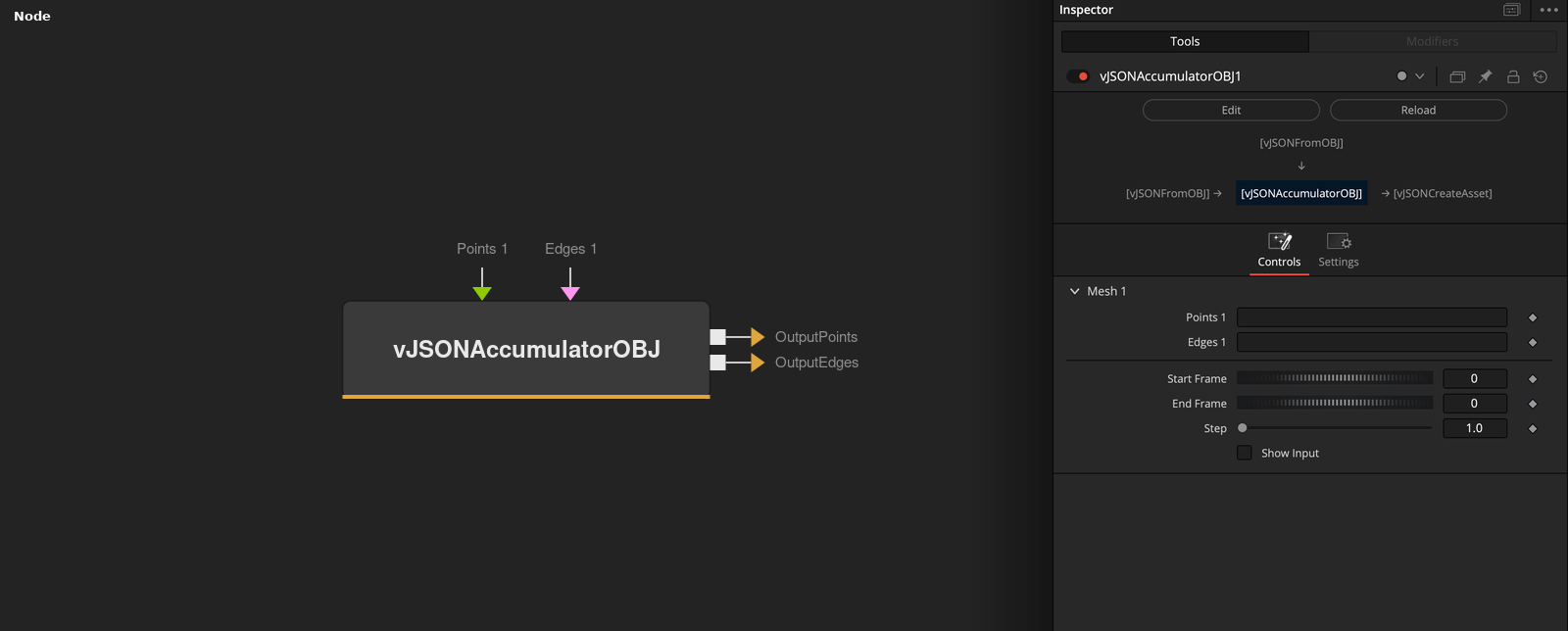Click the Reload button

1418,110
